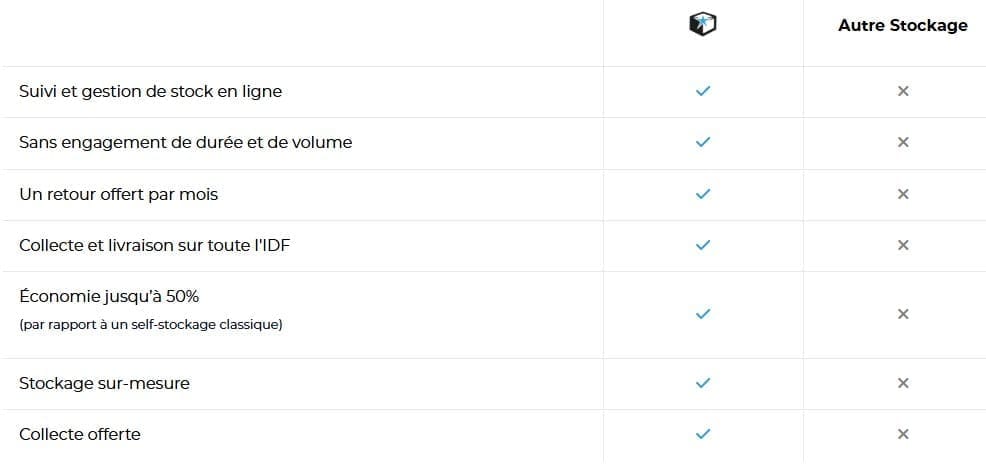
Task: Click the blue checkmark for no-commitment row
Action: [703, 142]
